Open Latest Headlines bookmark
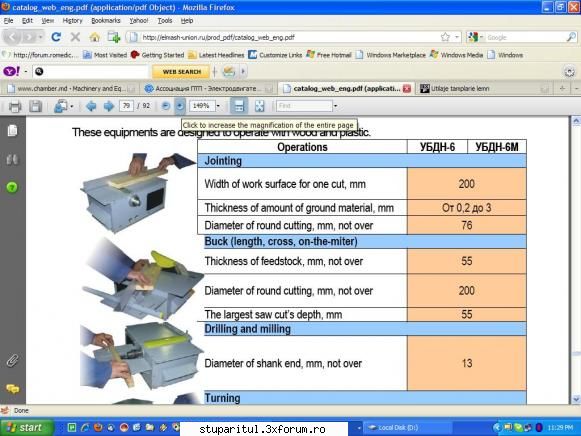This screenshot has height=436, width=581. [216, 55]
